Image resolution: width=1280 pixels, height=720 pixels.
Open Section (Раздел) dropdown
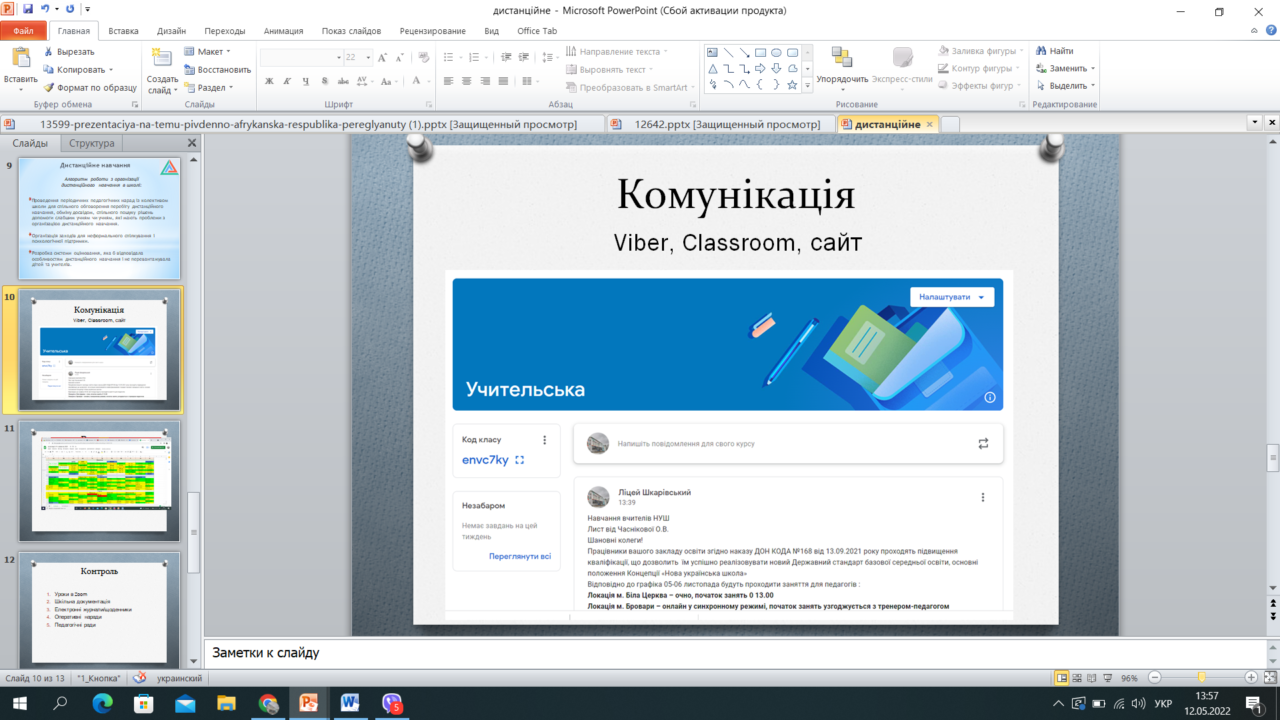(209, 88)
